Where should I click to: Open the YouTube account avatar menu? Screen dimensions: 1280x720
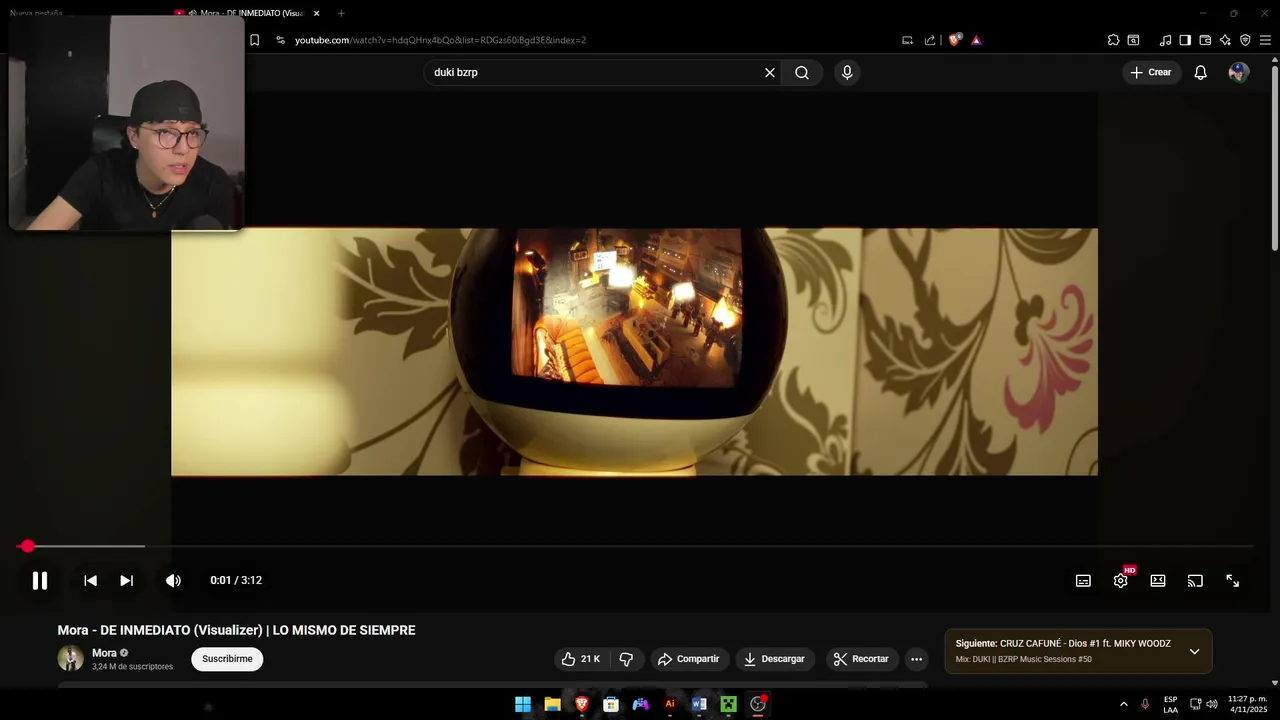tap(1239, 72)
